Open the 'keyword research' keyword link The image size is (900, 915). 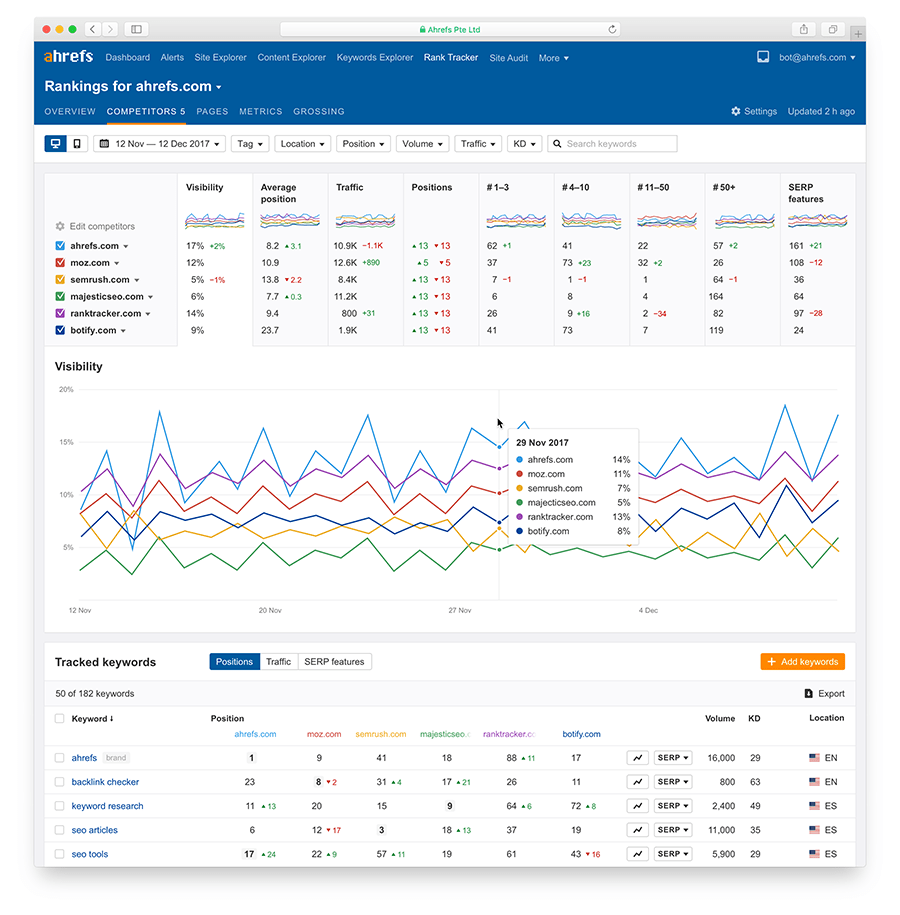(x=107, y=806)
